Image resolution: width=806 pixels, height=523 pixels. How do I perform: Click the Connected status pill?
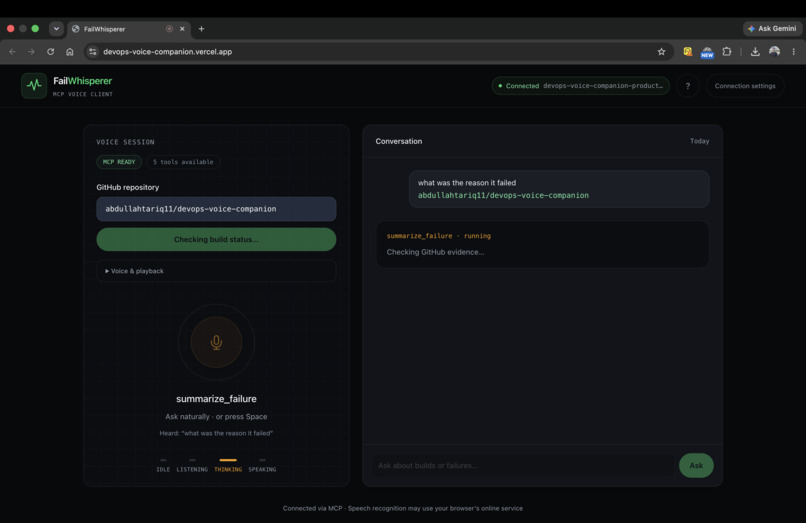coord(581,86)
